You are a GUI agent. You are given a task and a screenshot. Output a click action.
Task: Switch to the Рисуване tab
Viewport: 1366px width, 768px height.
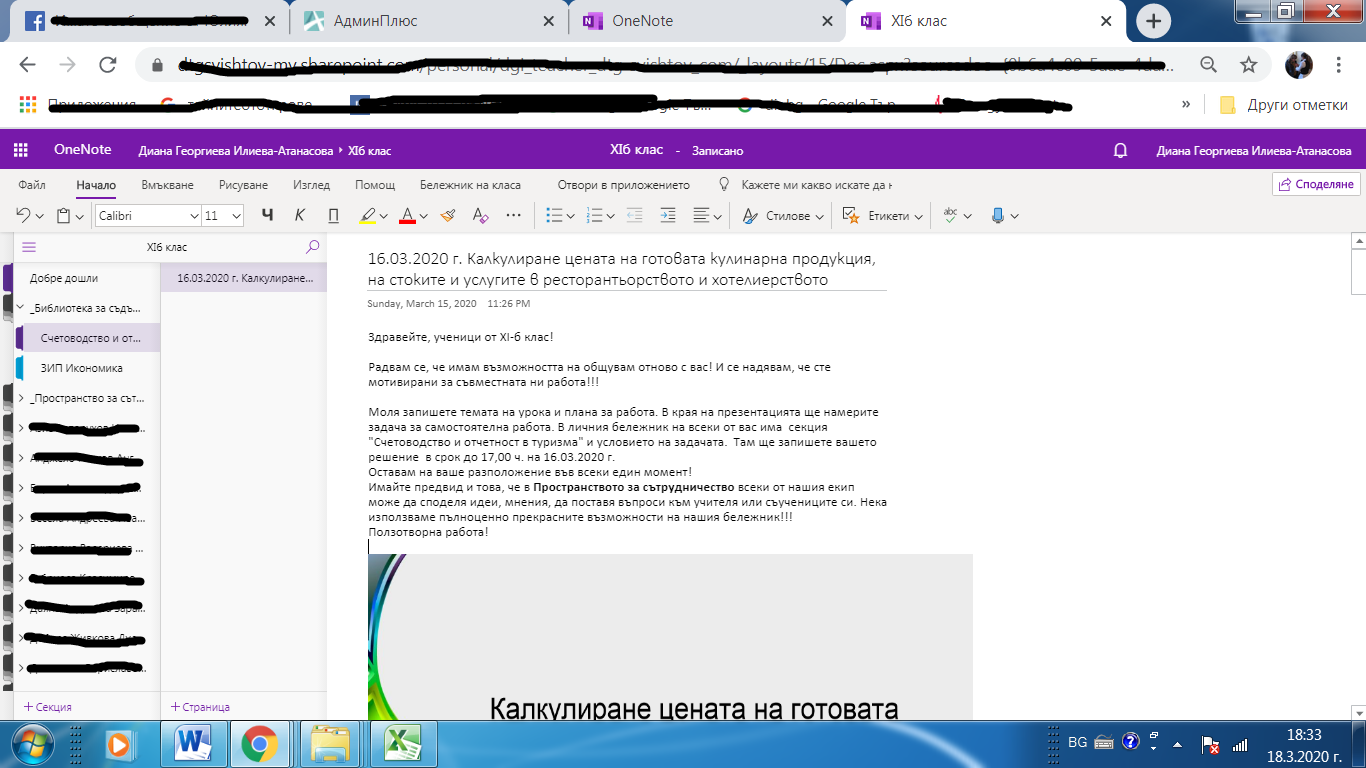244,185
